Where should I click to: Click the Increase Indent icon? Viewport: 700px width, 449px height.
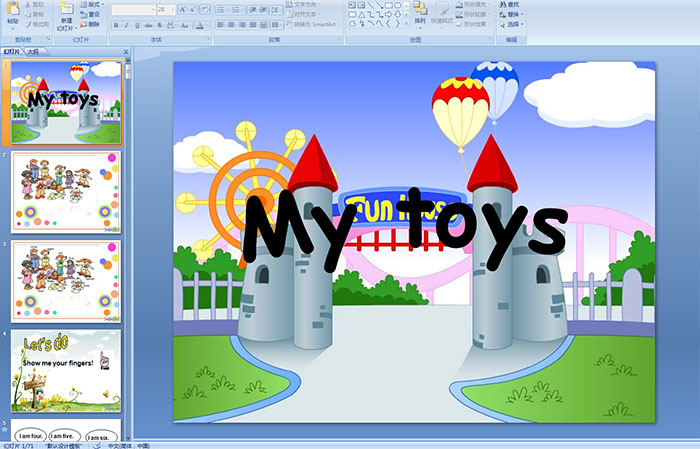point(263,10)
